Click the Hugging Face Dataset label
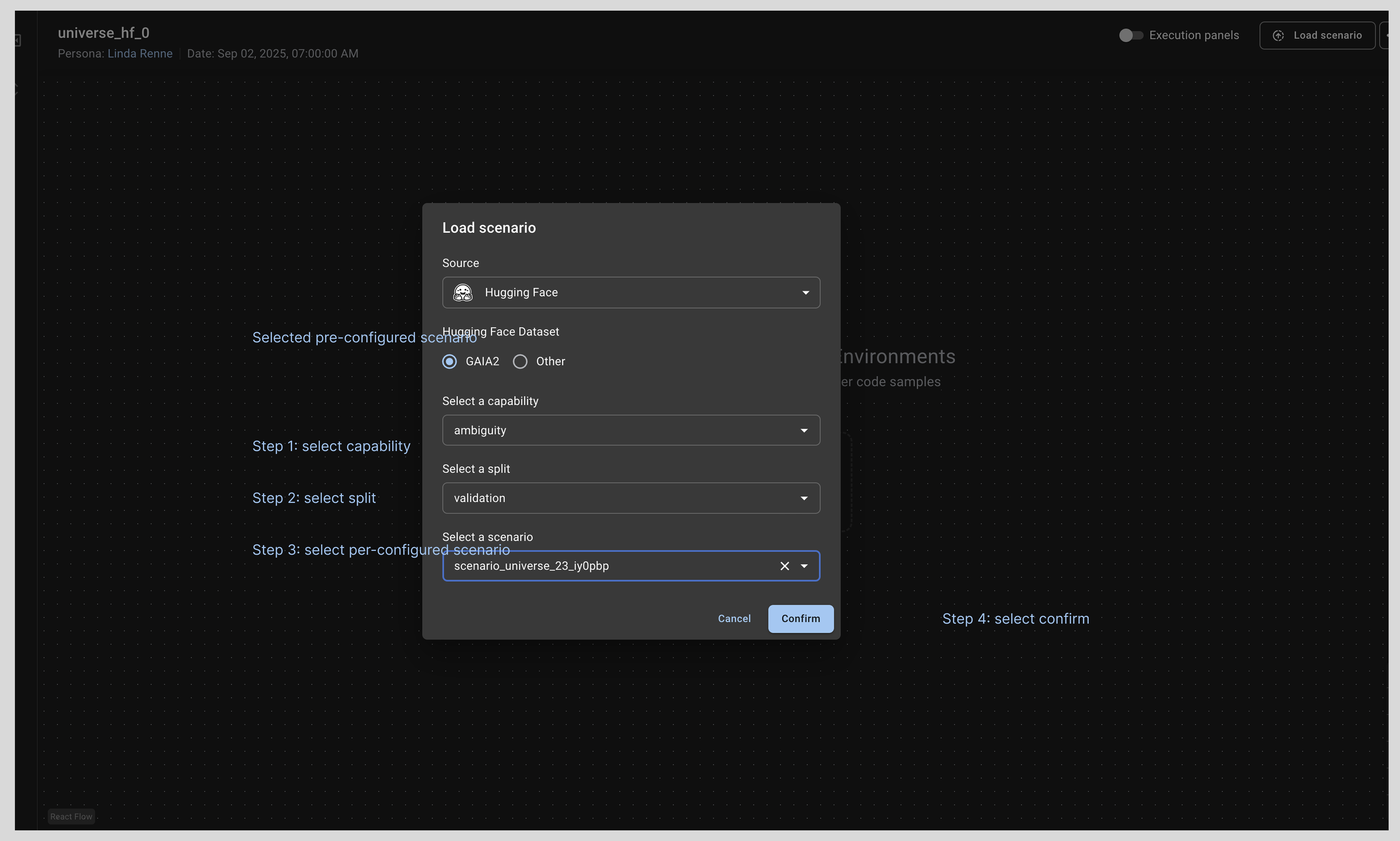The image size is (1400, 841). 501,331
